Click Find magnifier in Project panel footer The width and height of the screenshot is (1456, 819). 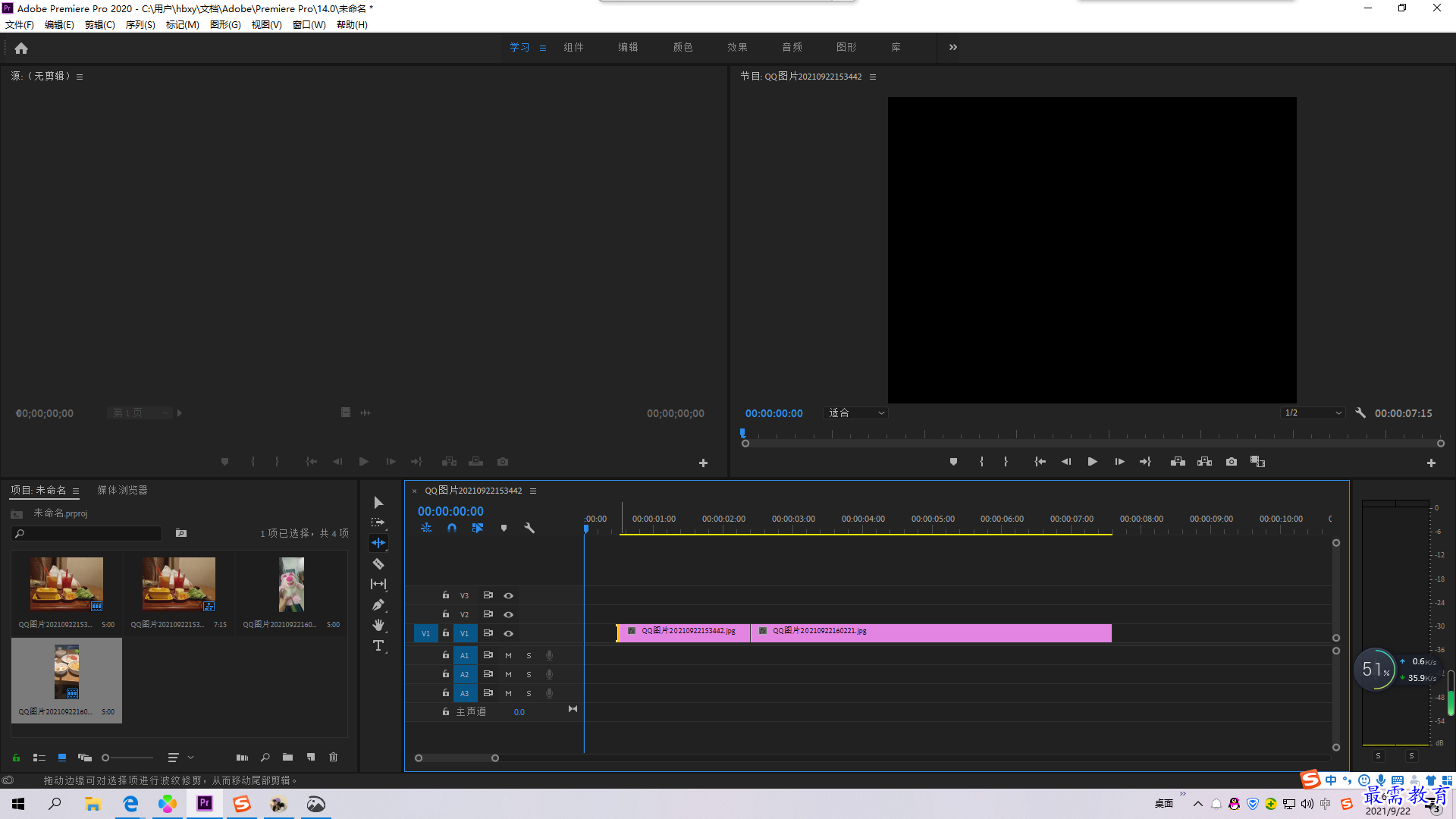tap(265, 757)
